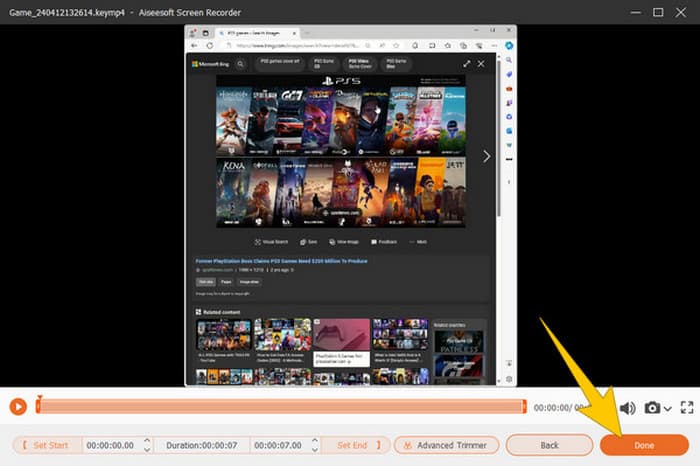Close the Aiseesoft Screen Recorder window
Image resolution: width=700 pixels, height=466 pixels.
tap(680, 12)
